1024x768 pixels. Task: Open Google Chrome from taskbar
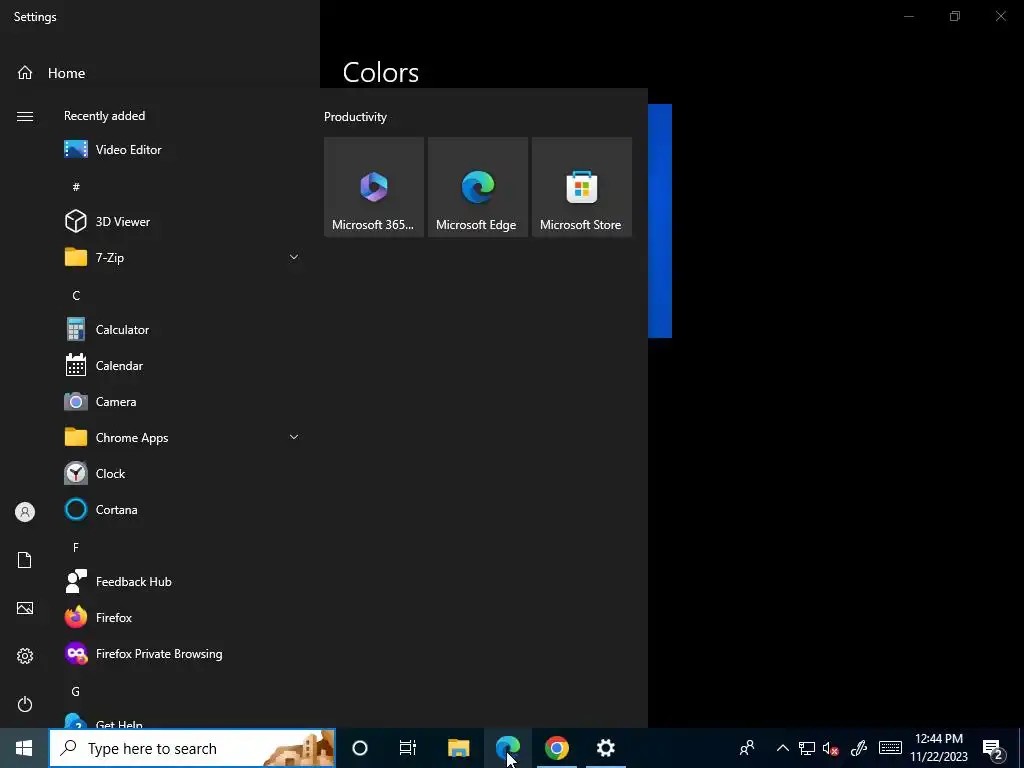[556, 748]
